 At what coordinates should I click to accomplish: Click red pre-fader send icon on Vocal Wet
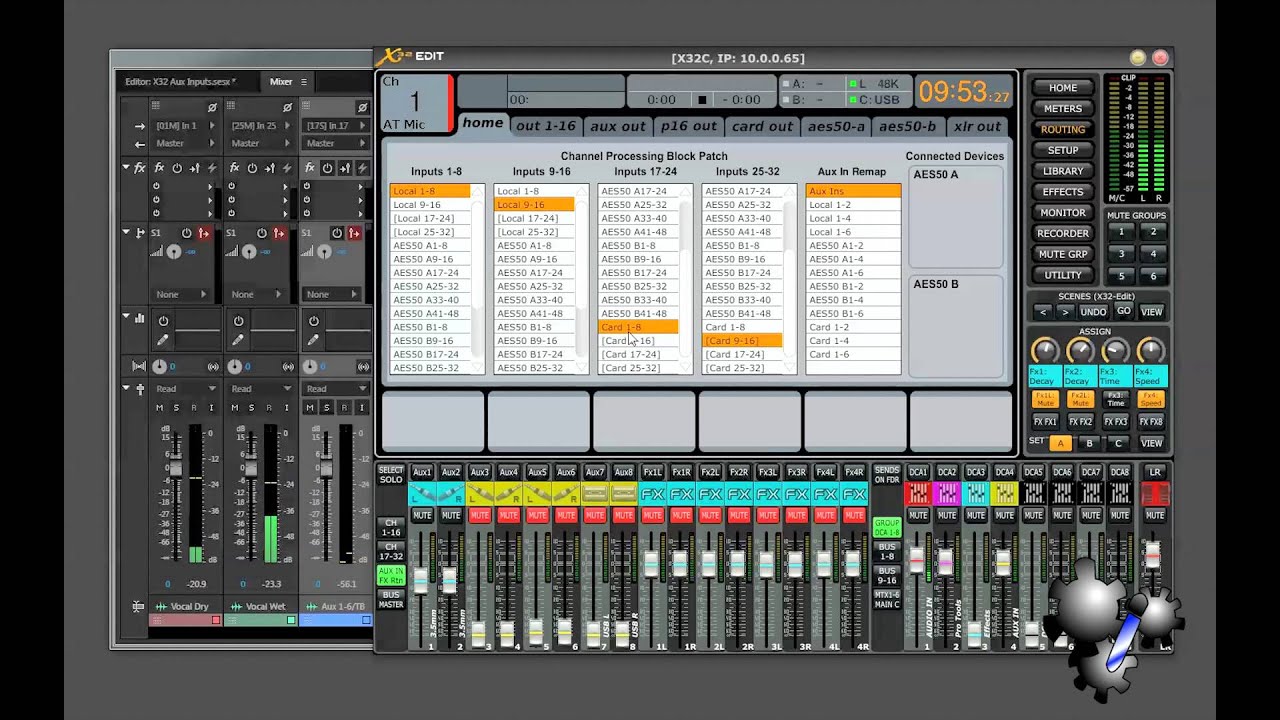(279, 233)
